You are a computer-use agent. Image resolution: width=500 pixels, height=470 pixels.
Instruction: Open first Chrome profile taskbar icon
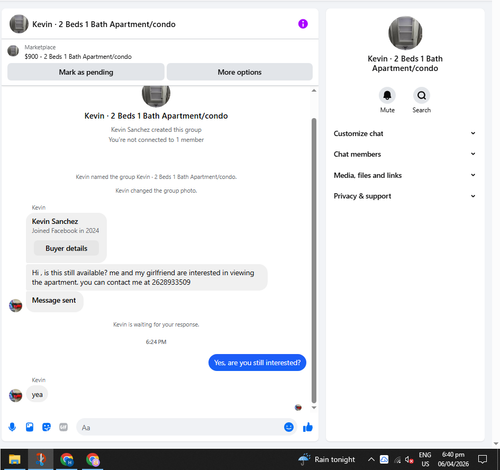[67, 459]
